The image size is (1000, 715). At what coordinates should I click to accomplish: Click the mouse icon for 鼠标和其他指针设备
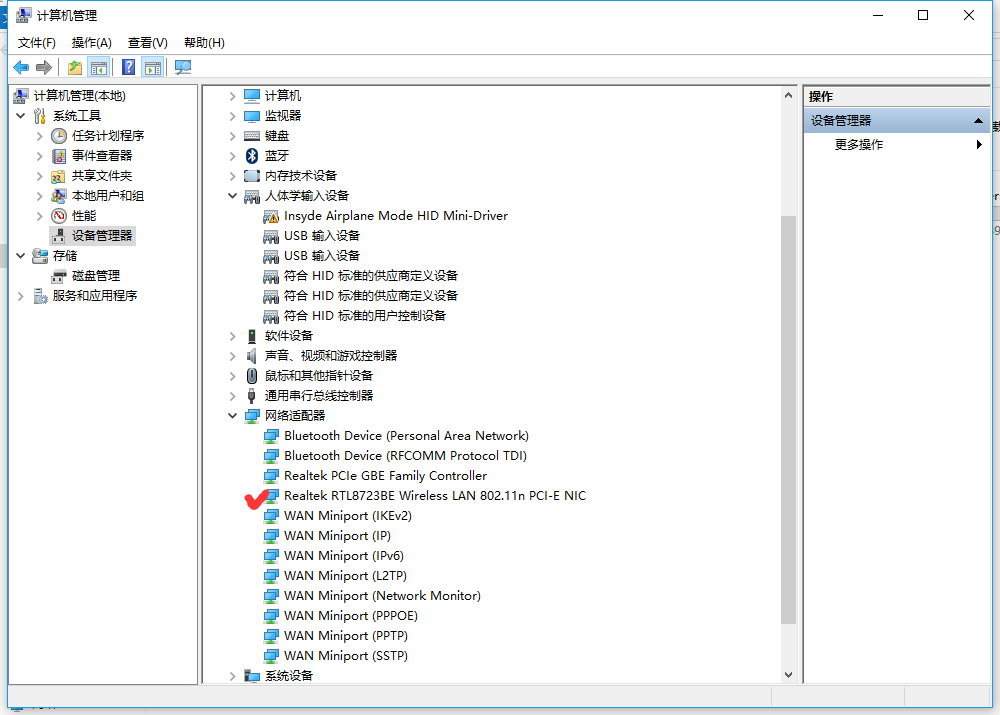(252, 376)
